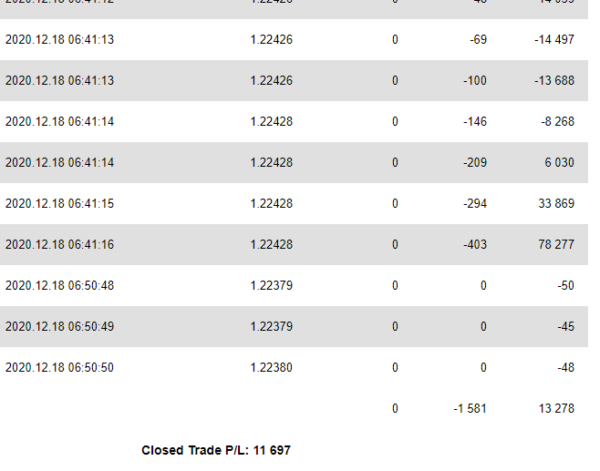Select the total profit value 13 278

click(x=556, y=409)
